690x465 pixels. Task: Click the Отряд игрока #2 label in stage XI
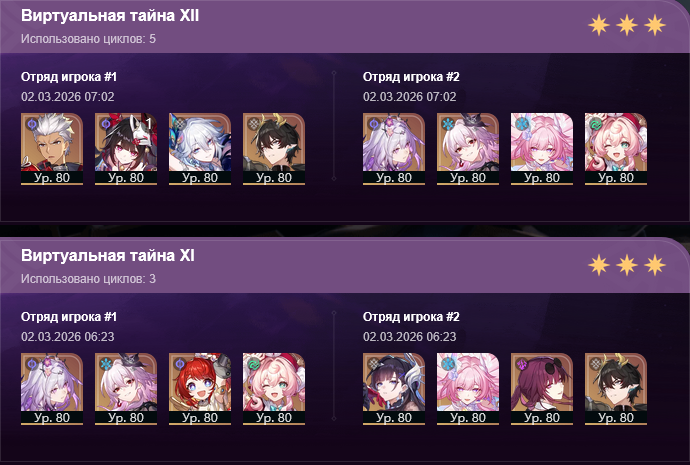(411, 317)
